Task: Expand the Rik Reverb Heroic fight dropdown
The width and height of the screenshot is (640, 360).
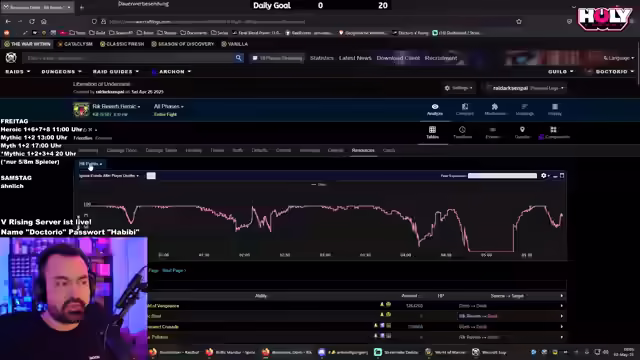Action: click(x=116, y=106)
